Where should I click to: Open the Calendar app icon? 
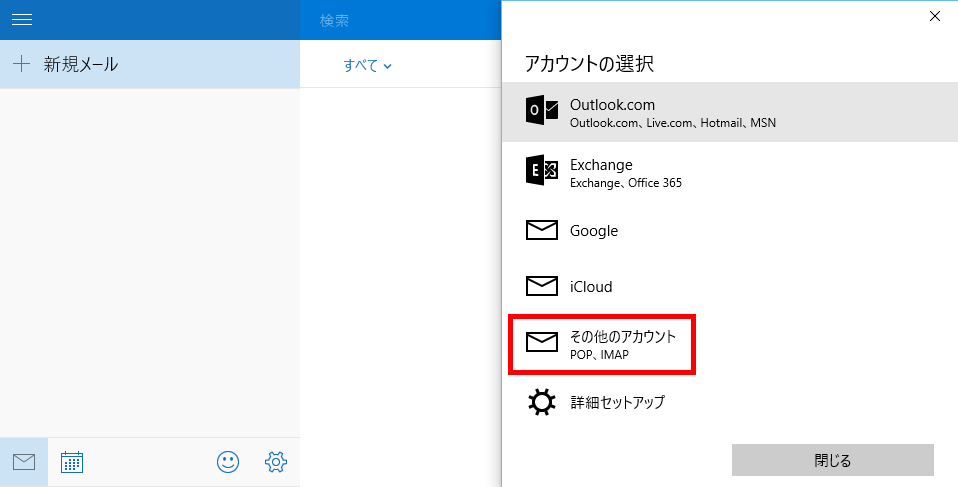click(x=72, y=463)
